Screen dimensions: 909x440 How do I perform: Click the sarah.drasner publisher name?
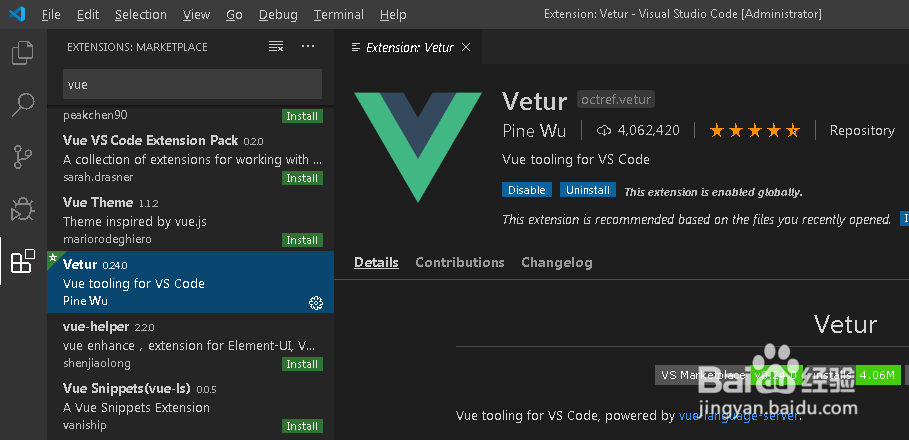coord(98,177)
